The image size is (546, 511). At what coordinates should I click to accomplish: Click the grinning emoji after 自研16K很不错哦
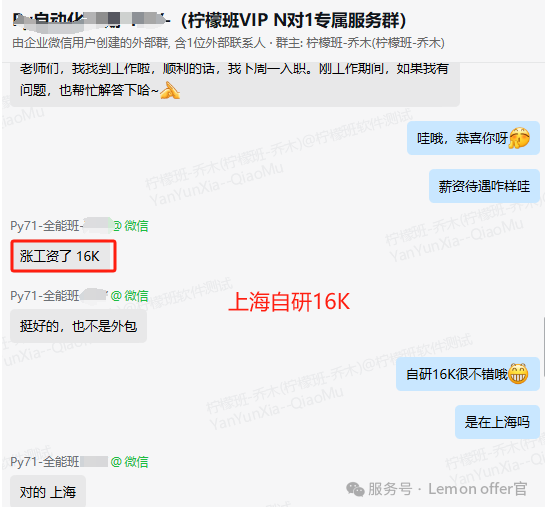[518, 373]
